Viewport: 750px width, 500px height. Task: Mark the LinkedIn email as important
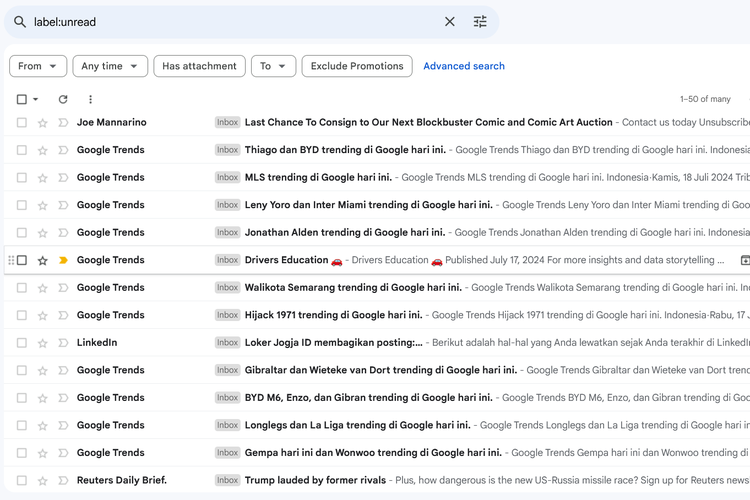[63, 343]
